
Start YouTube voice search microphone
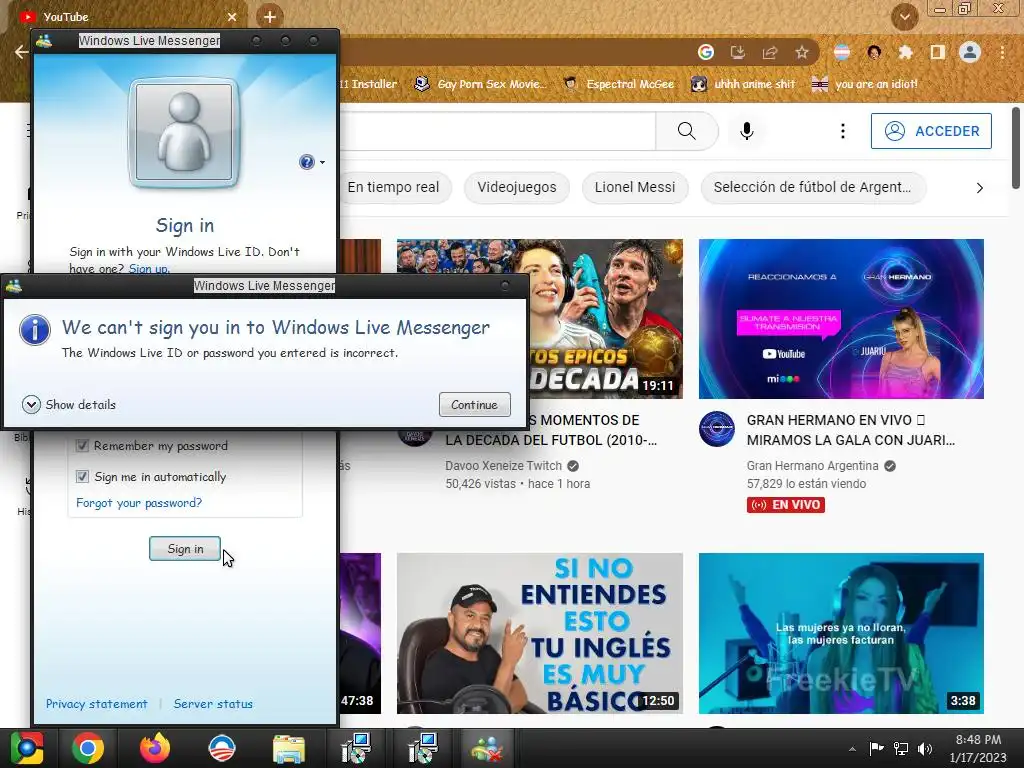[746, 131]
